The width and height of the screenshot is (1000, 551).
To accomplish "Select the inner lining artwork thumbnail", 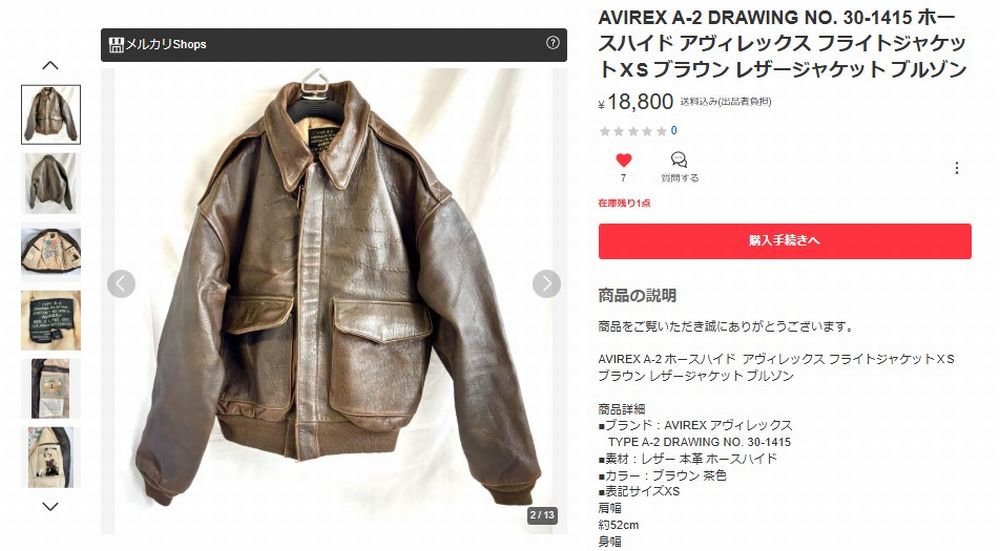I will [x=51, y=252].
